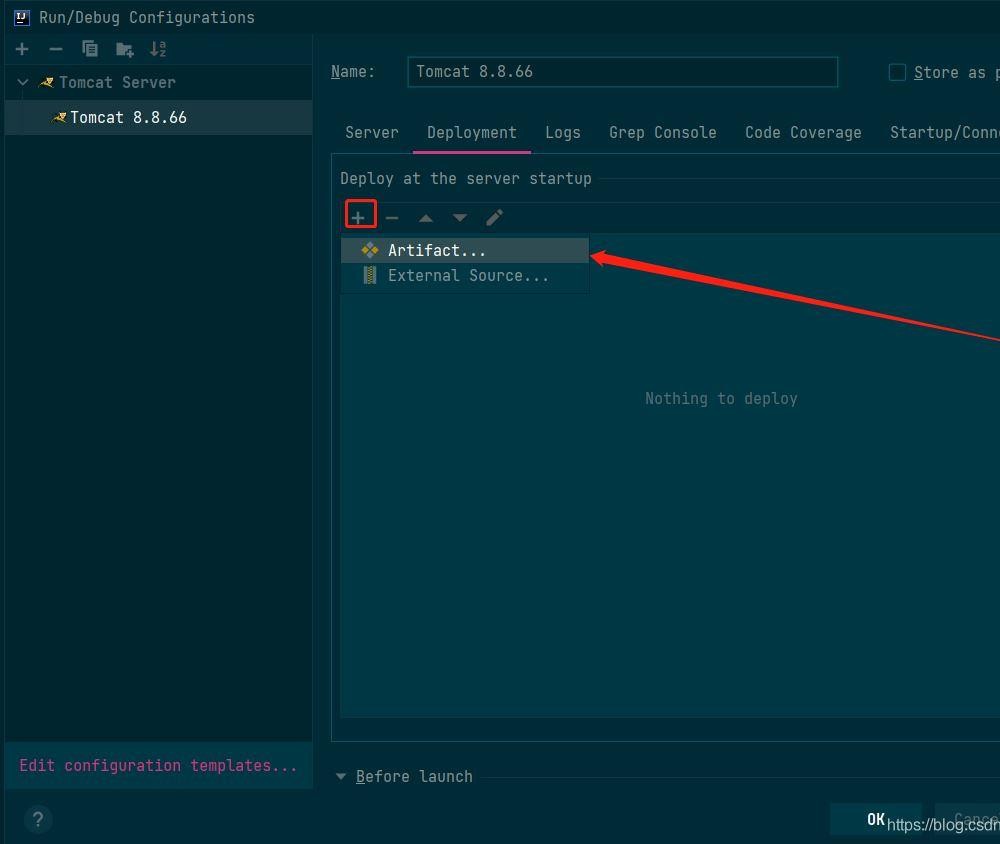Click the add new configuration plus icon

point(22,49)
